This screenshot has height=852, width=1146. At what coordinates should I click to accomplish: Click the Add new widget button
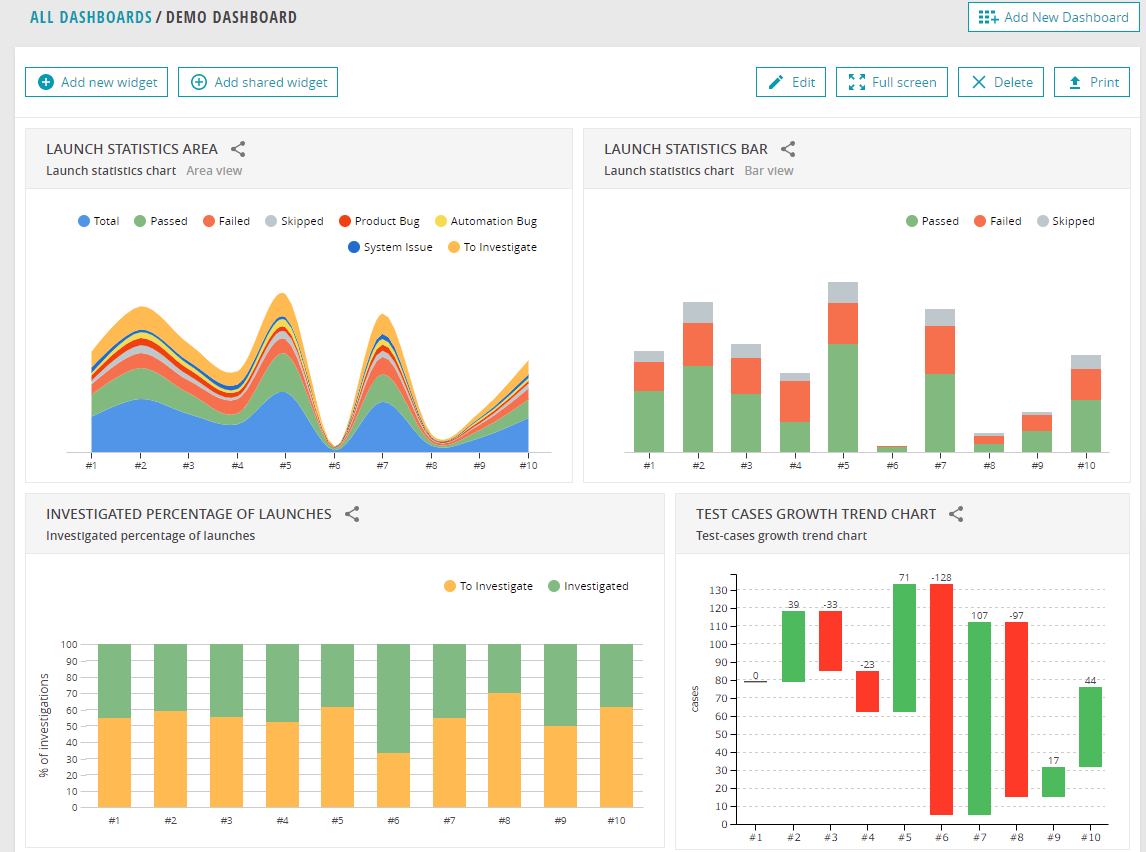pyautogui.click(x=96, y=83)
